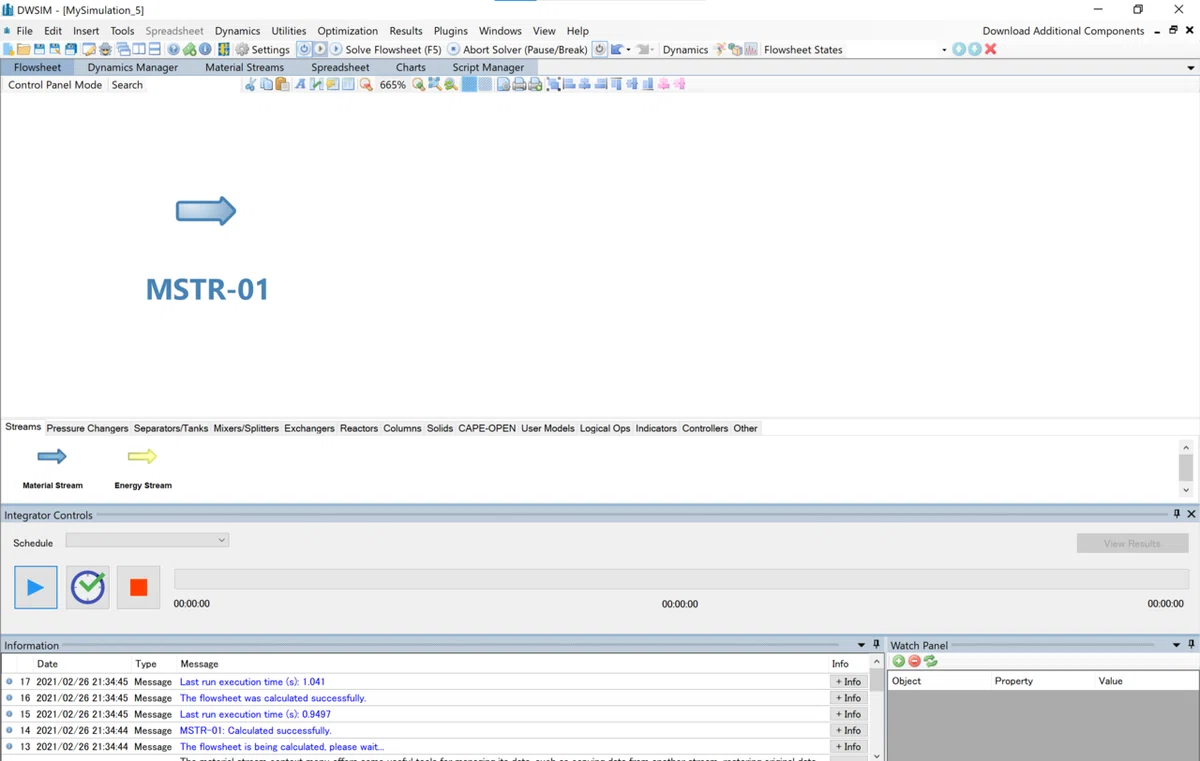
Task: Open the undo history dropdown arrow
Action: 628,50
